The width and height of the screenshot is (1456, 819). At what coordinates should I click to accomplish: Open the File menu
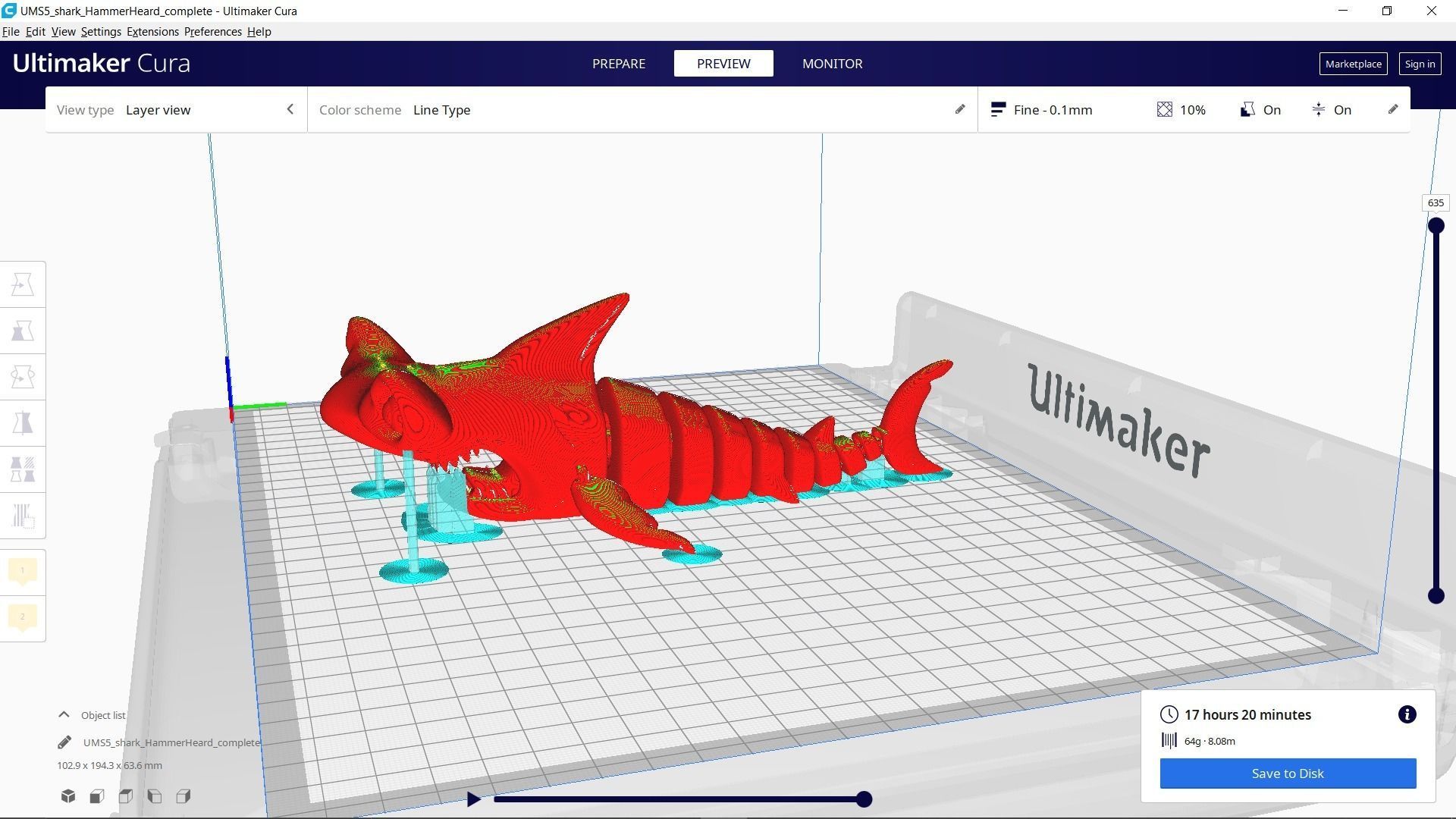[11, 32]
